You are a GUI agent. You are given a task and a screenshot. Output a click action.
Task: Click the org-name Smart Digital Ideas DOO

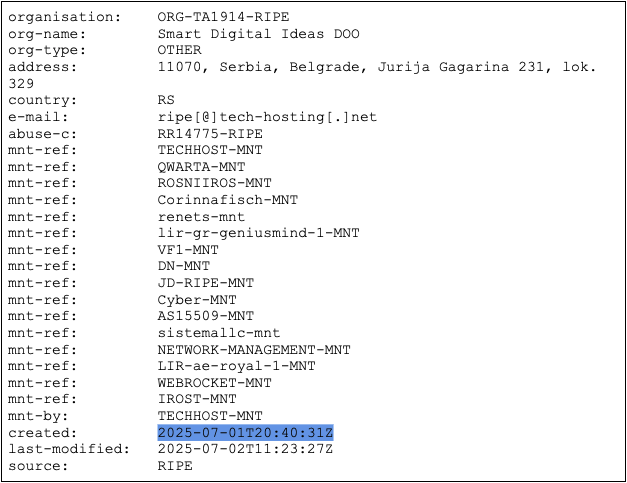pos(258,34)
